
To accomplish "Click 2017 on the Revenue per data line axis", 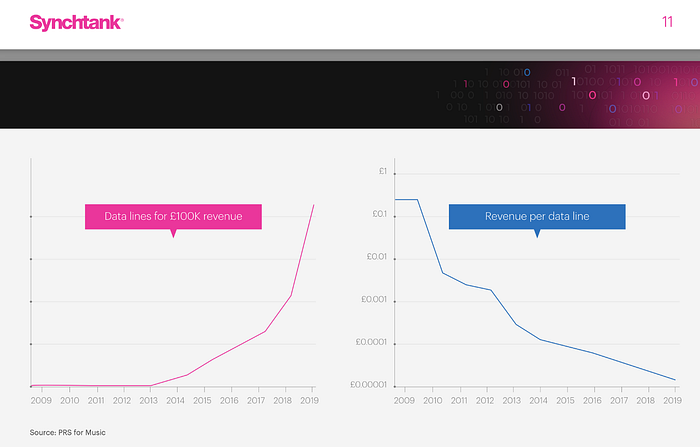I will [x=619, y=401].
